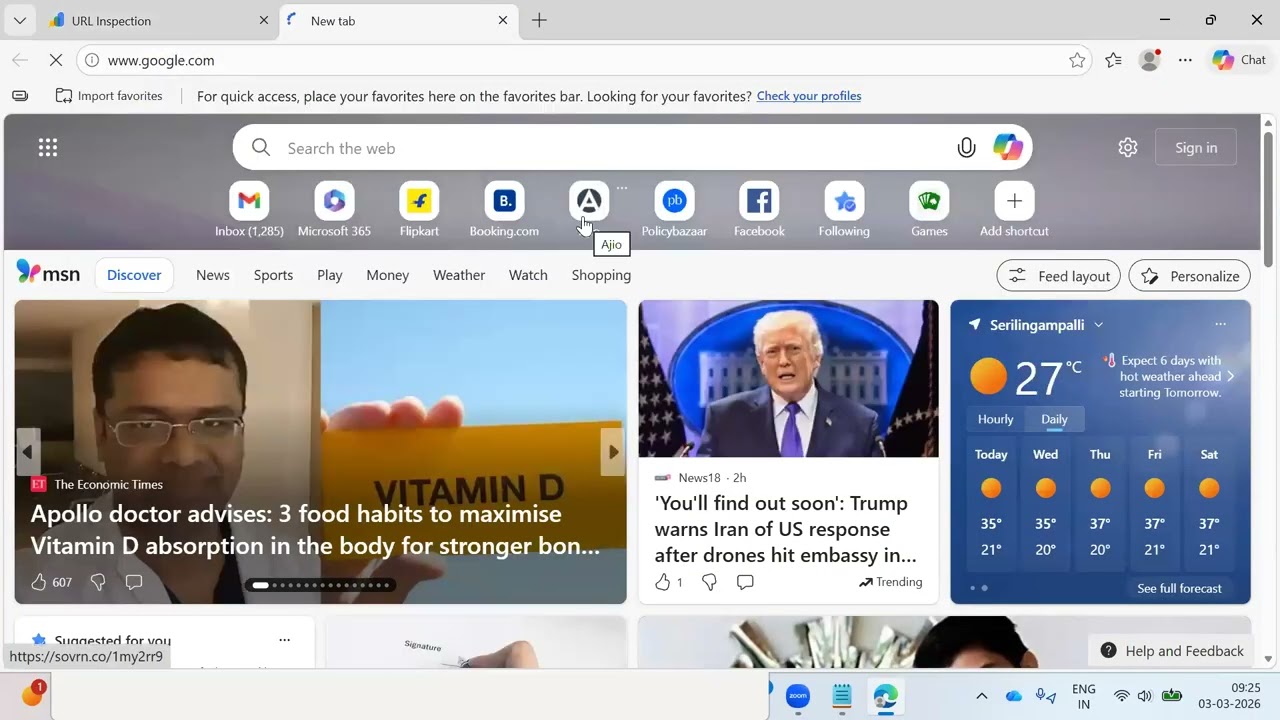The height and width of the screenshot is (720, 1280).
Task: Expand the Serilingampalli location dropdown
Action: [x=1098, y=325]
